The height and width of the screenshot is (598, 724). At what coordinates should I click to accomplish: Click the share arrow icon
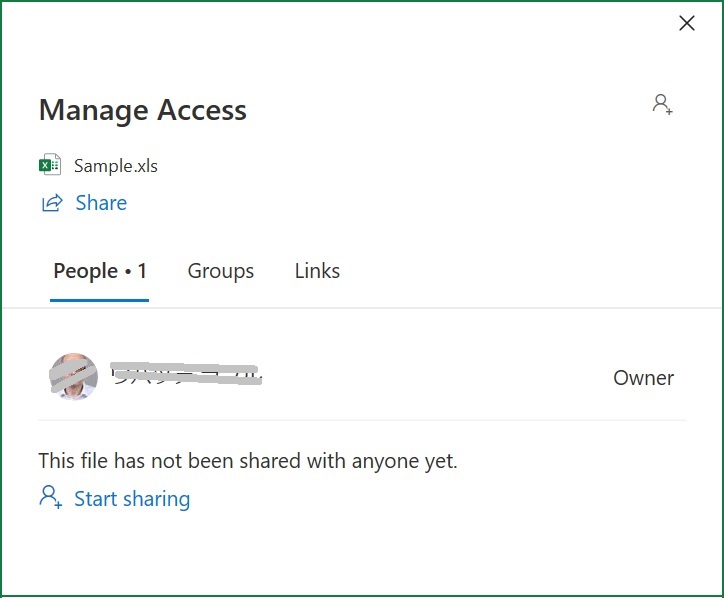coord(52,203)
